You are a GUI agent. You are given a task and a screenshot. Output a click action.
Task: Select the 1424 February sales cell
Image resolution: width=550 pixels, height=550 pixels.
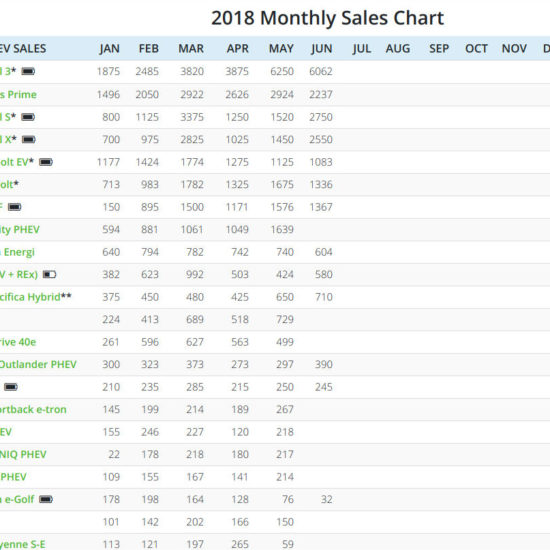pos(147,162)
